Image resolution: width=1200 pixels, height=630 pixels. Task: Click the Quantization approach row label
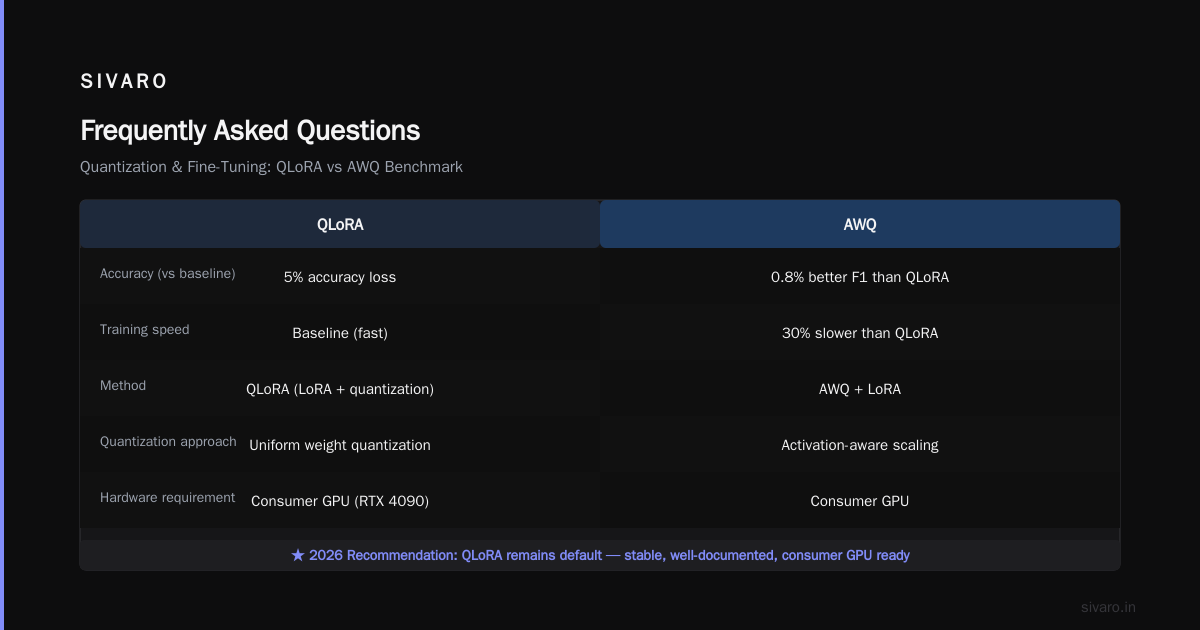click(168, 441)
